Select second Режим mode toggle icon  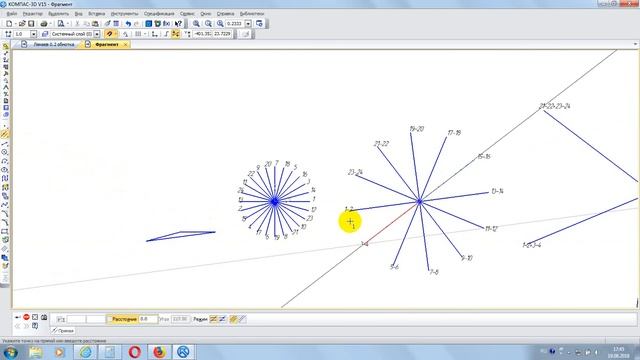[x=222, y=319]
